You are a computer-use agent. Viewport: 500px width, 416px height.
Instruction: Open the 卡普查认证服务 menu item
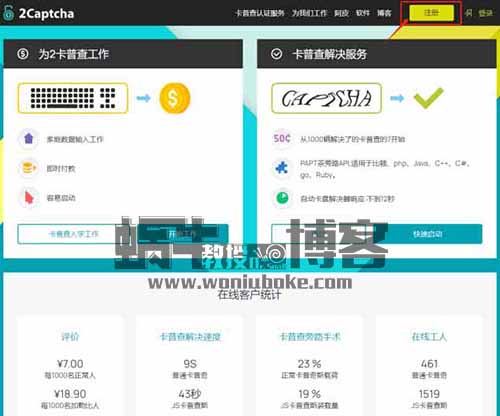(260, 13)
